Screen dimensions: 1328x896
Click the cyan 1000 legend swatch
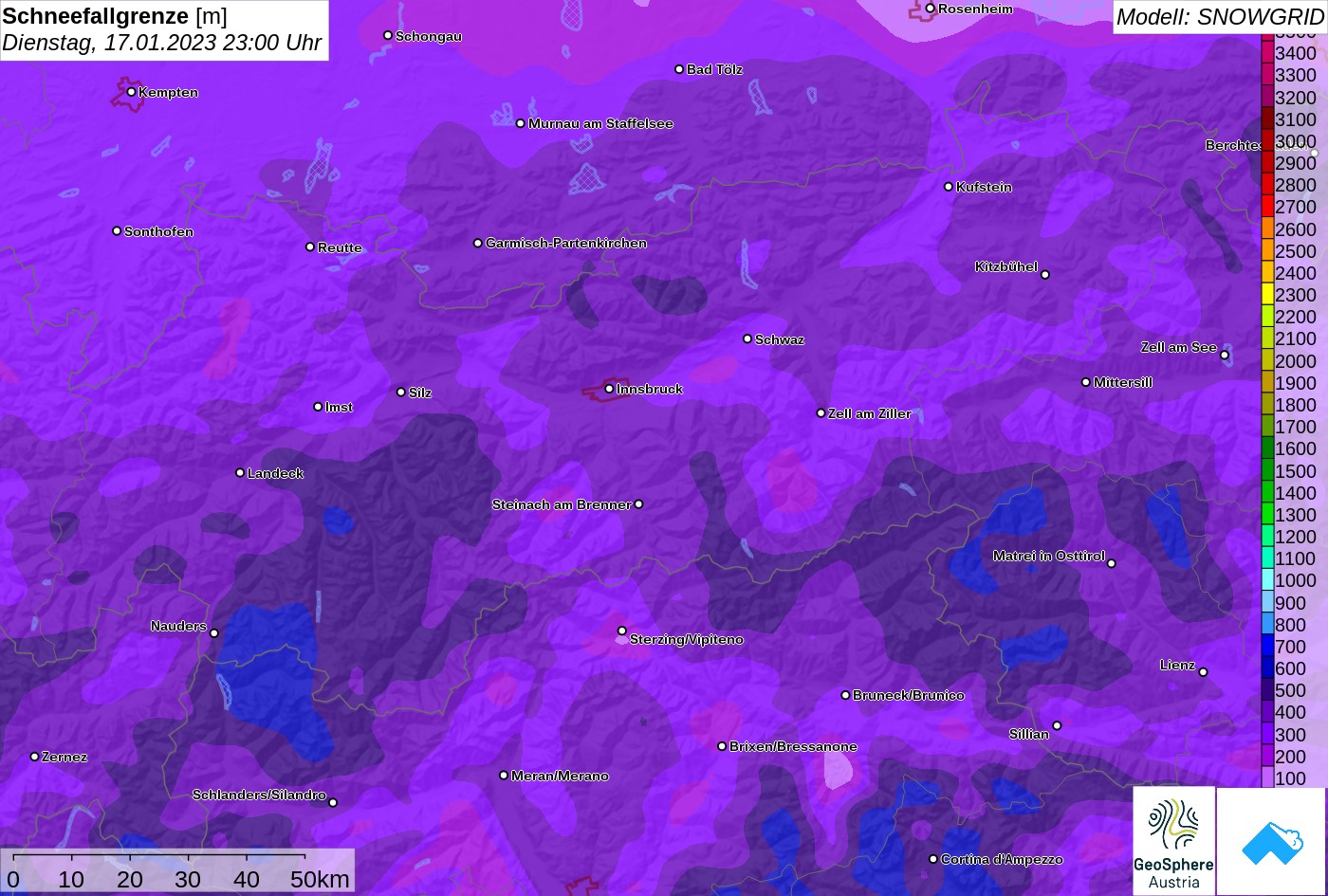pos(1267,581)
